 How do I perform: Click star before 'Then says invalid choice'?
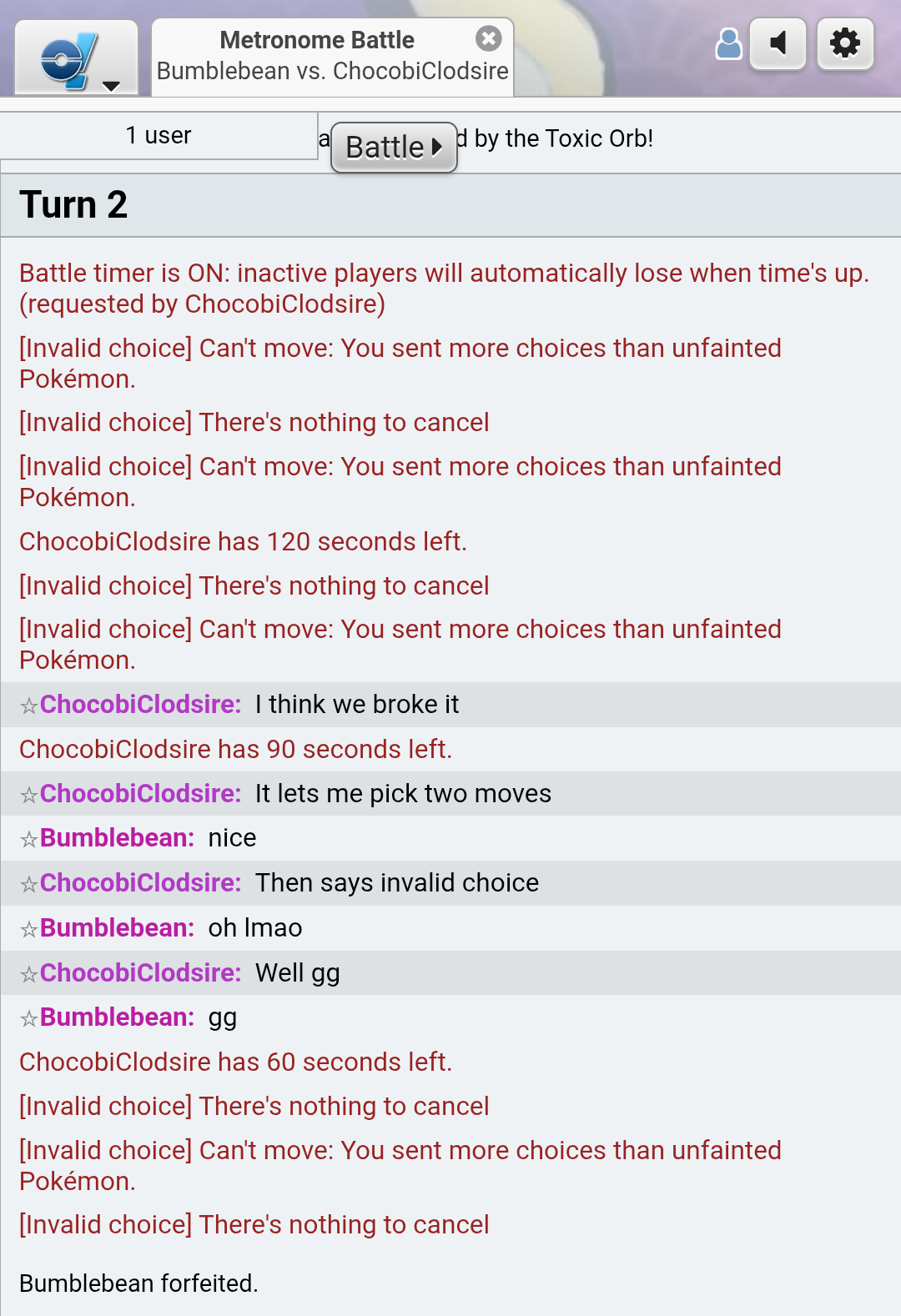[x=29, y=884]
